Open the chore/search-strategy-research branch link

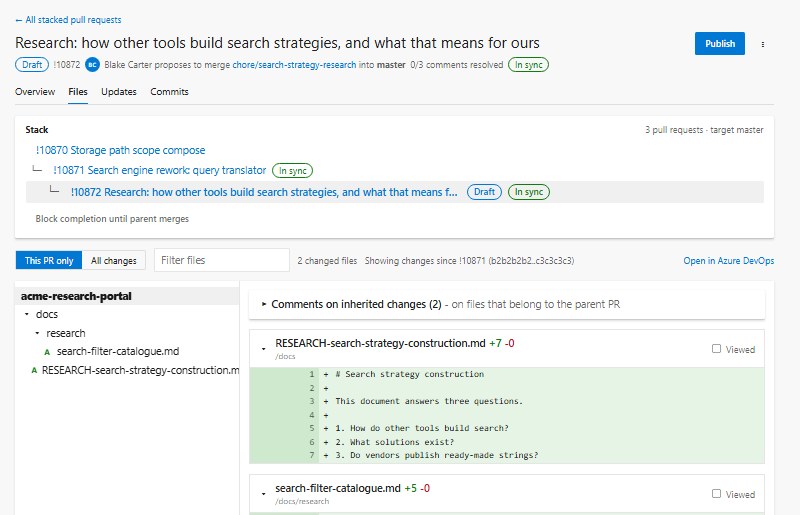coord(294,65)
